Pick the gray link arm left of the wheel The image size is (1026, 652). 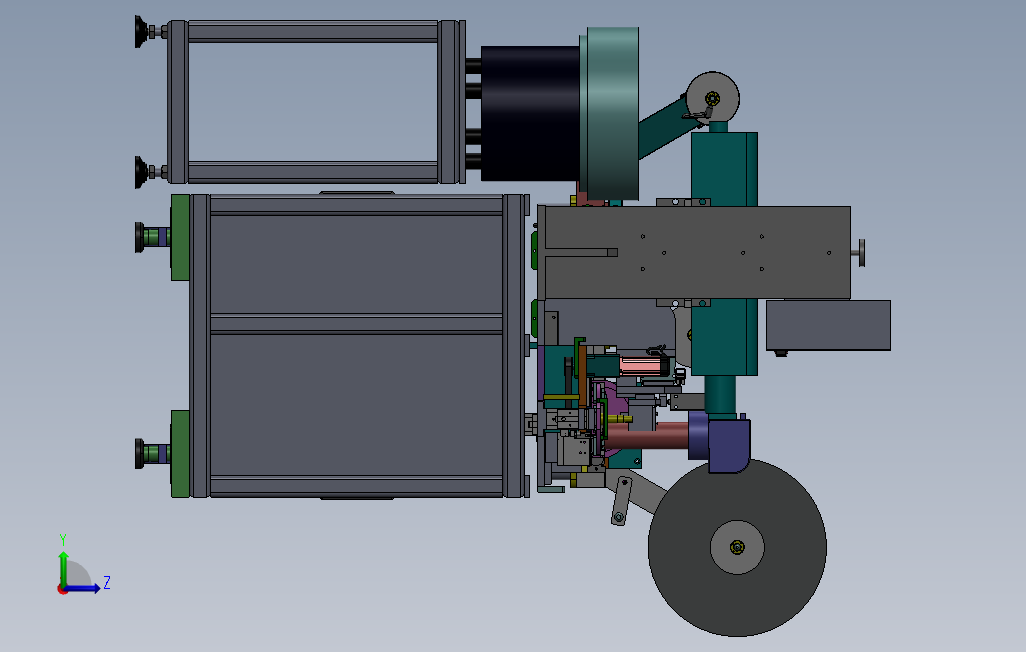tap(622, 501)
